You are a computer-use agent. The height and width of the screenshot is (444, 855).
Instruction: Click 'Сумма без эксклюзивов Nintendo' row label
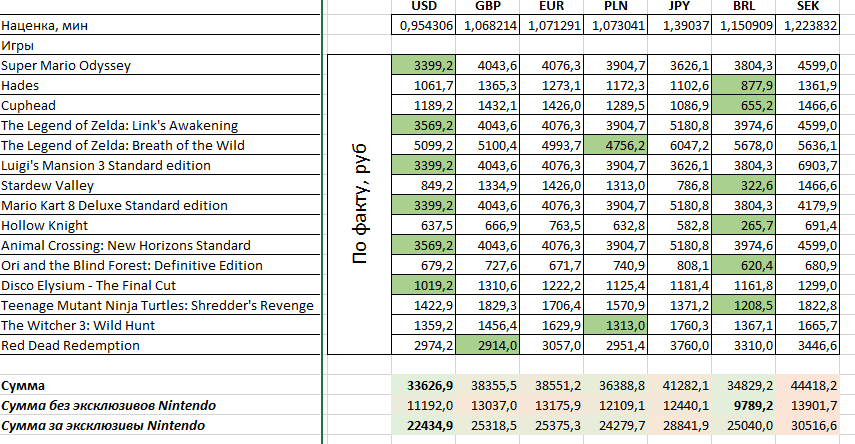[160, 405]
